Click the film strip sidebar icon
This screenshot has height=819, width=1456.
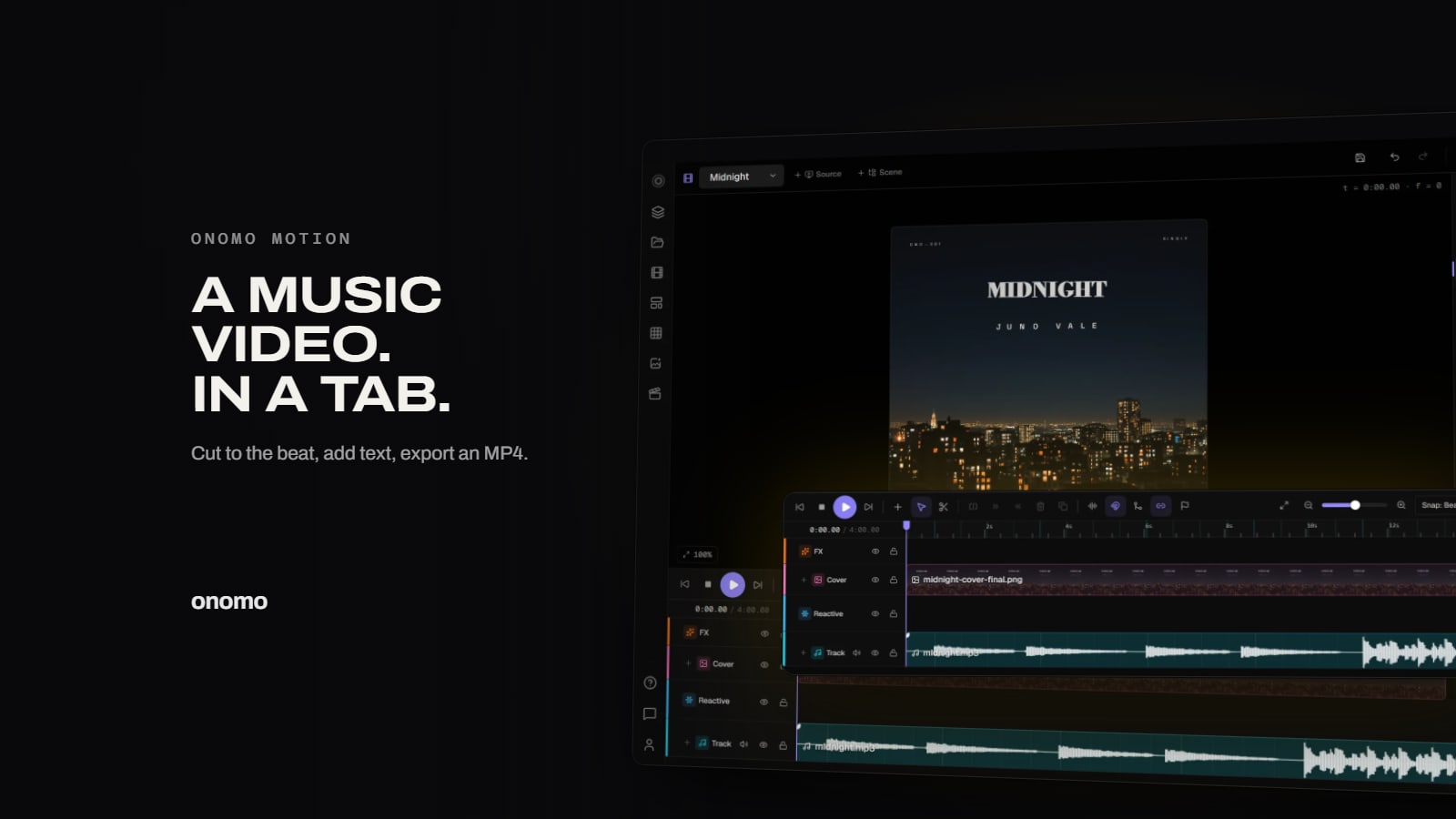657,272
